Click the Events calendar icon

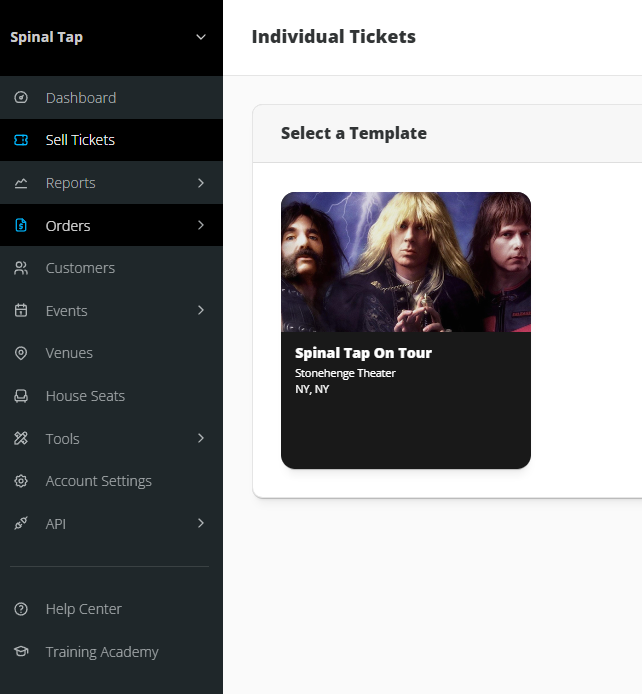pos(21,310)
